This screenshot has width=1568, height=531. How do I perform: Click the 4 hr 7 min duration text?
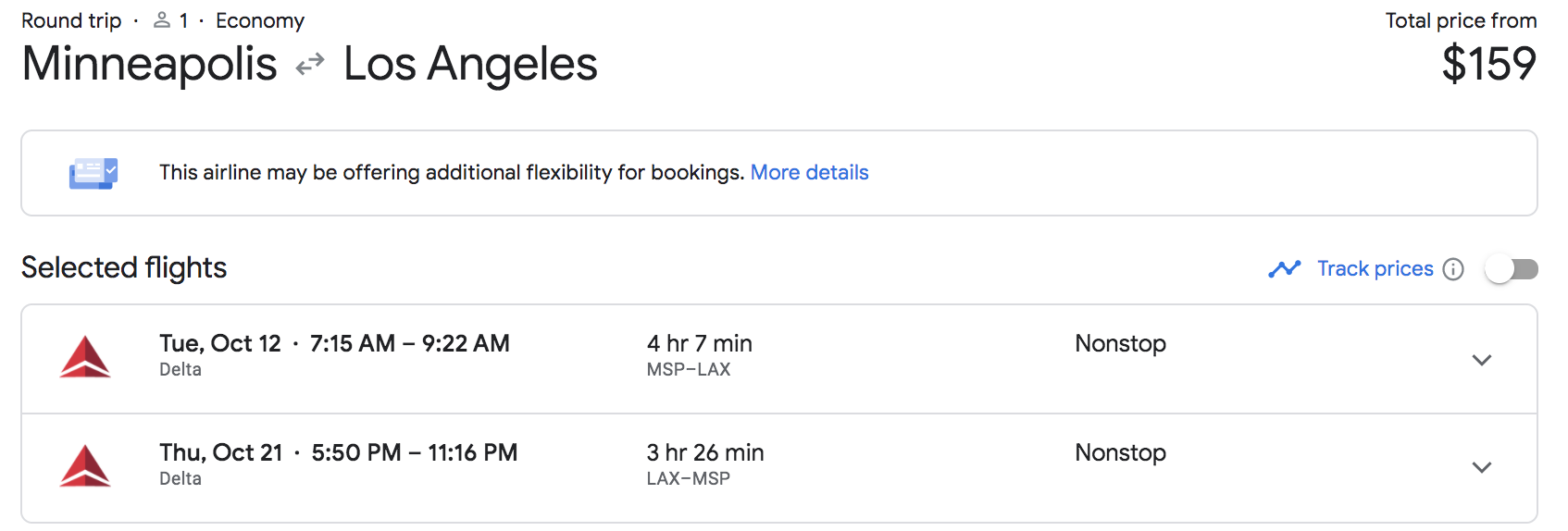[700, 344]
